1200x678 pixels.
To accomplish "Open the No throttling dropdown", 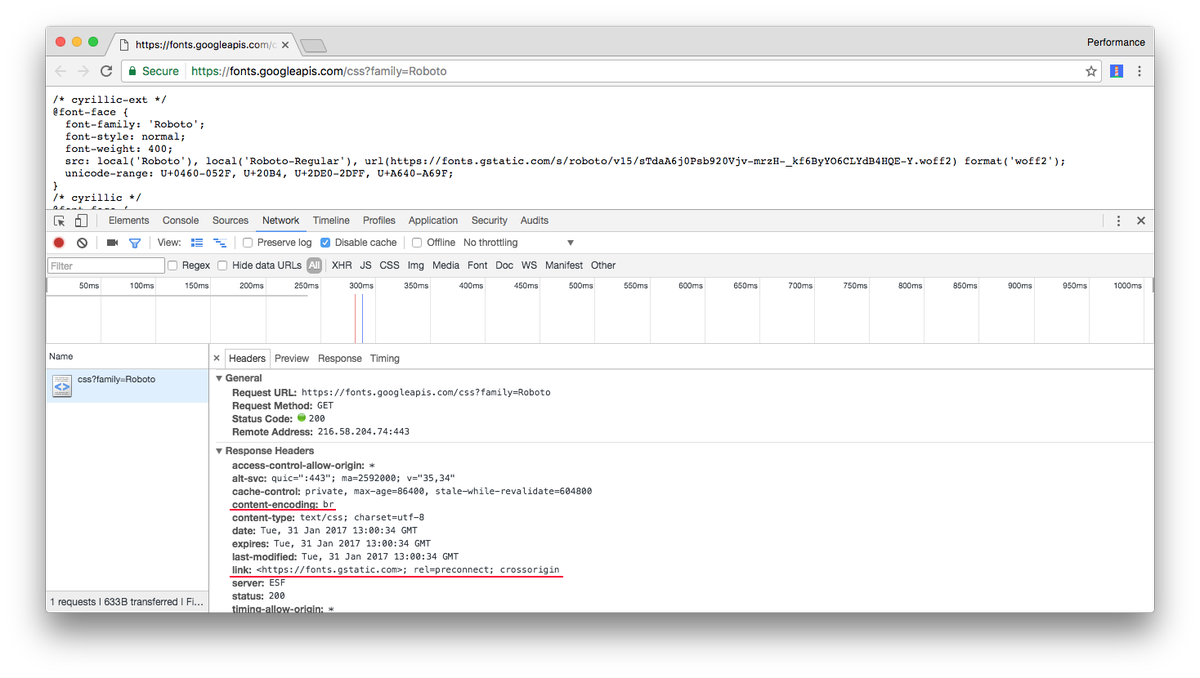I will point(519,243).
